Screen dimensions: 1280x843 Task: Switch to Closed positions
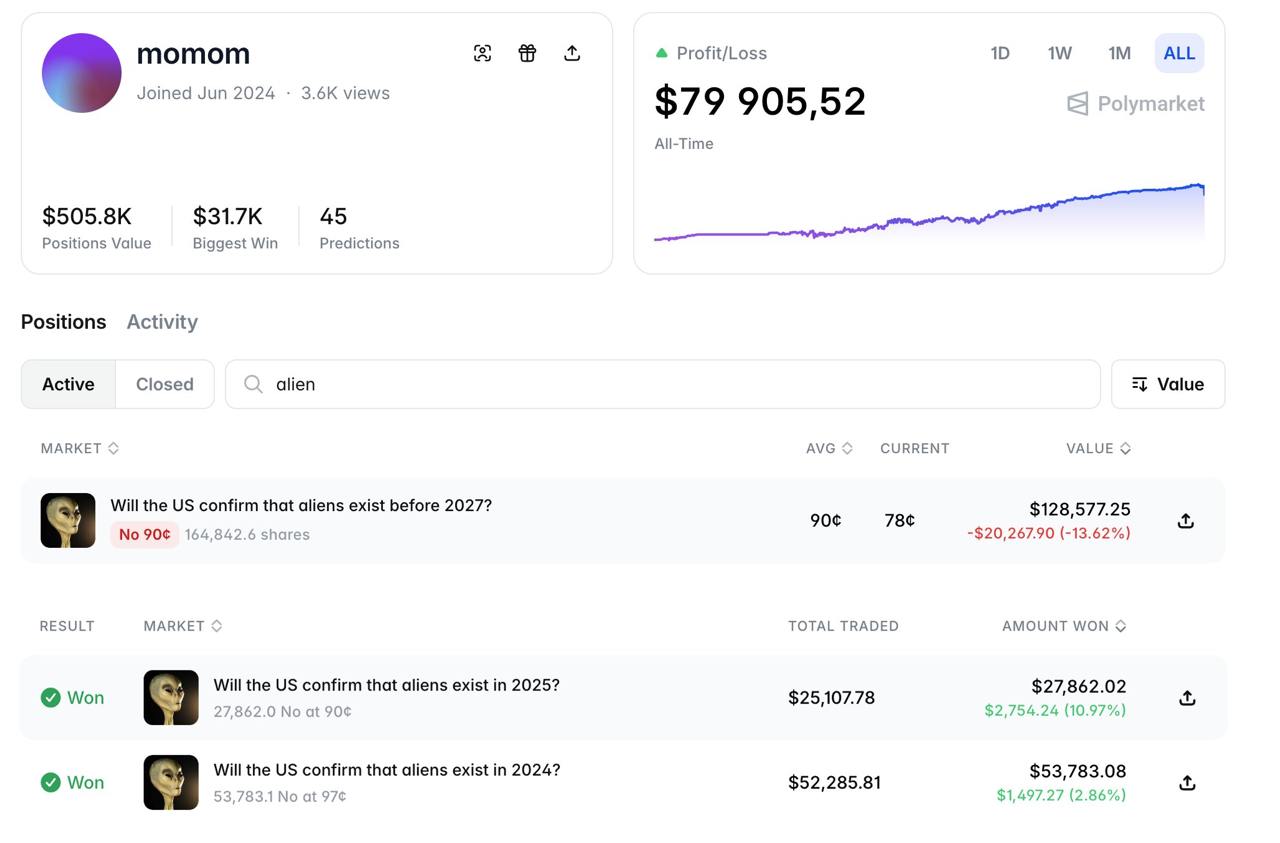[164, 383]
